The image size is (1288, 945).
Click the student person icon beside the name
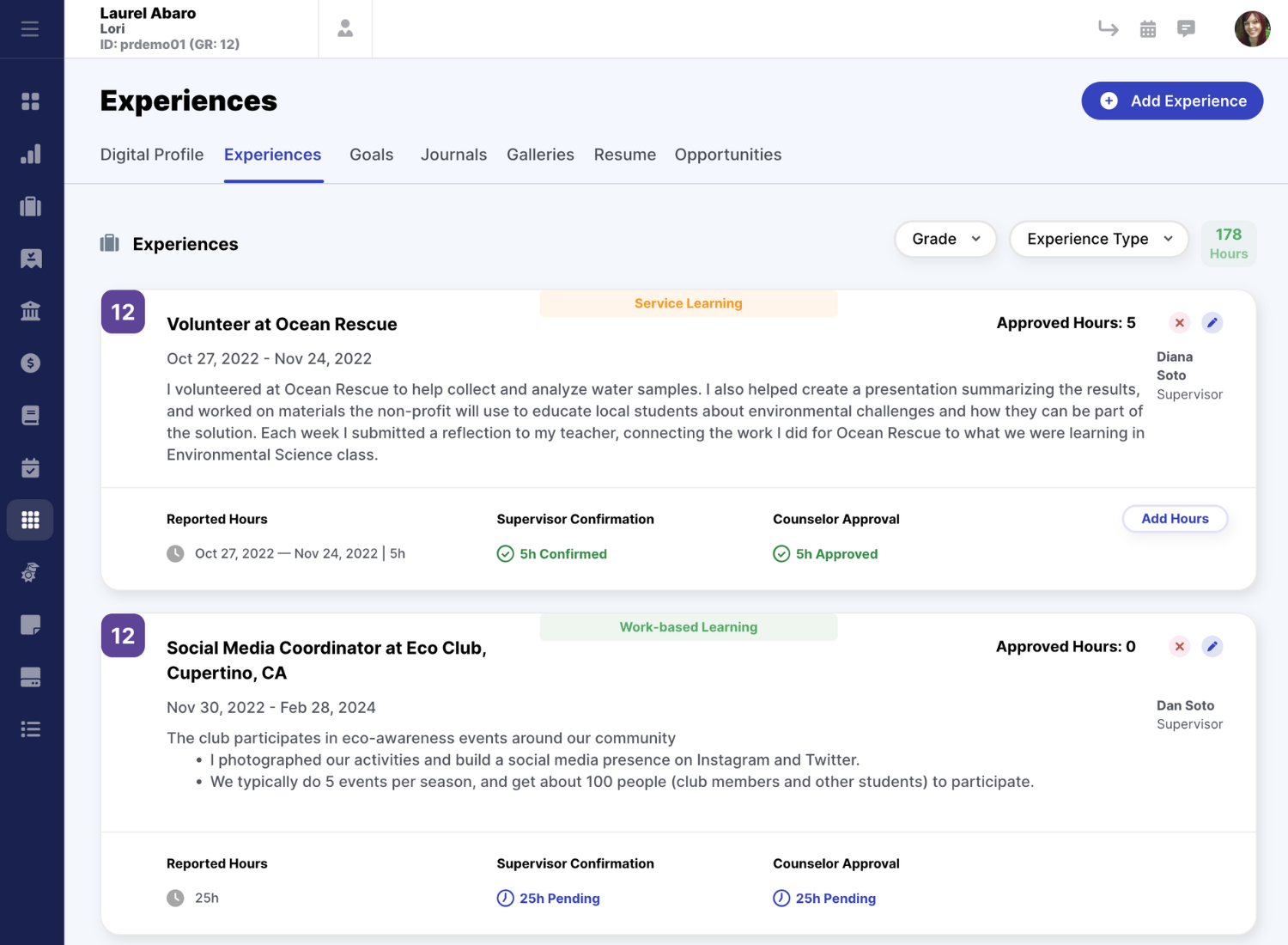(x=345, y=29)
